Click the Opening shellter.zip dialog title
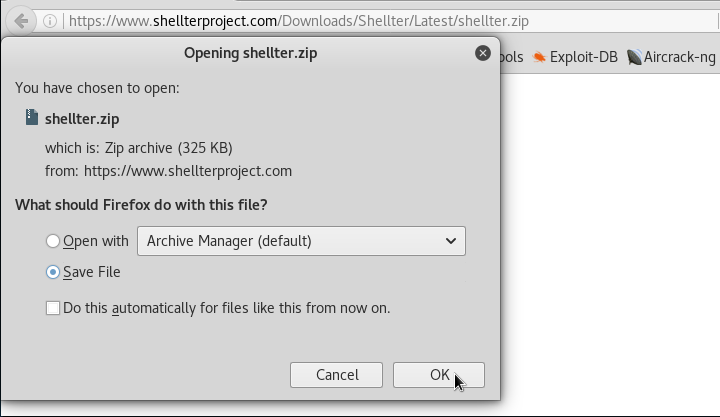The image size is (720, 417). [251, 53]
